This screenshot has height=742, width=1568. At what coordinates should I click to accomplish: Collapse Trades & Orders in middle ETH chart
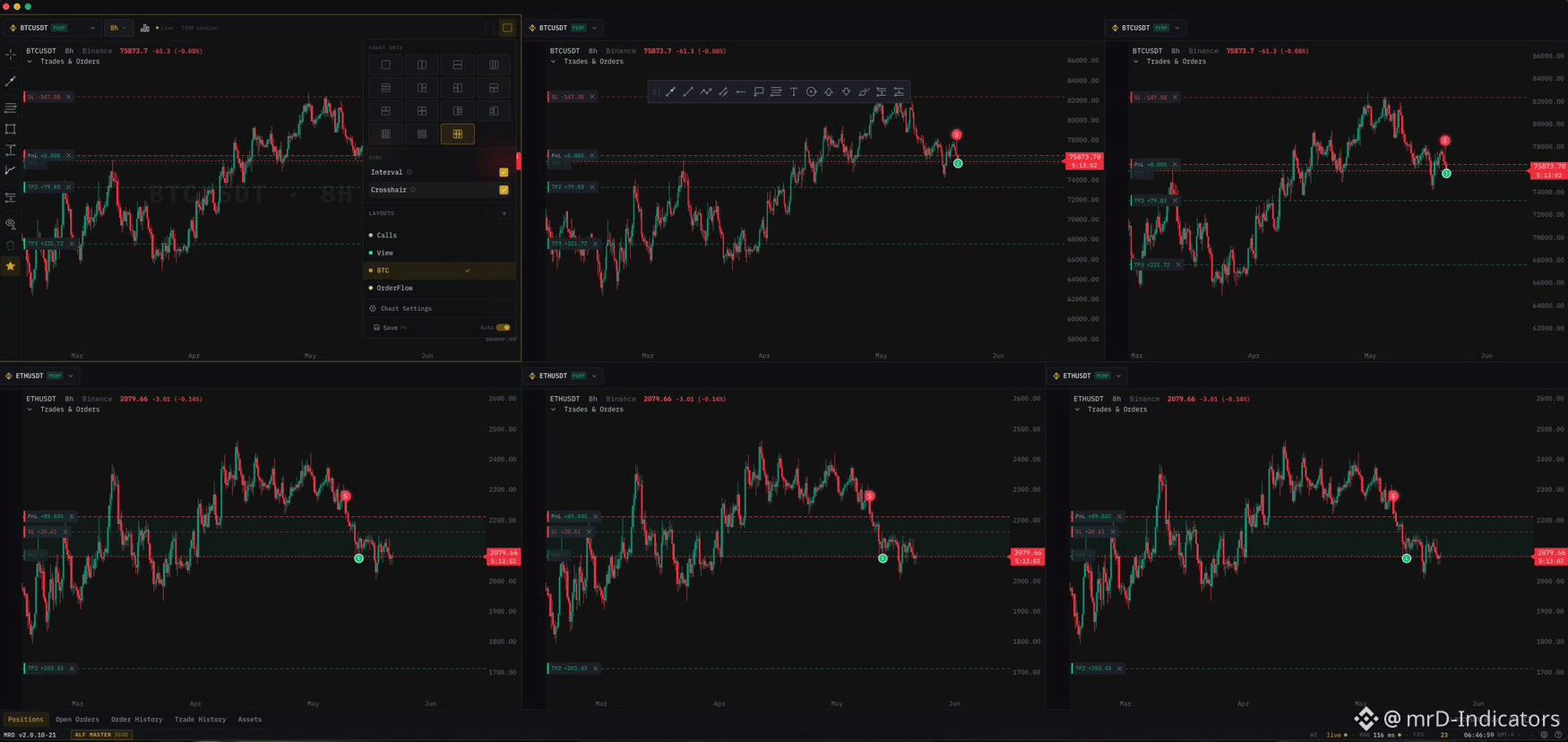coord(553,410)
